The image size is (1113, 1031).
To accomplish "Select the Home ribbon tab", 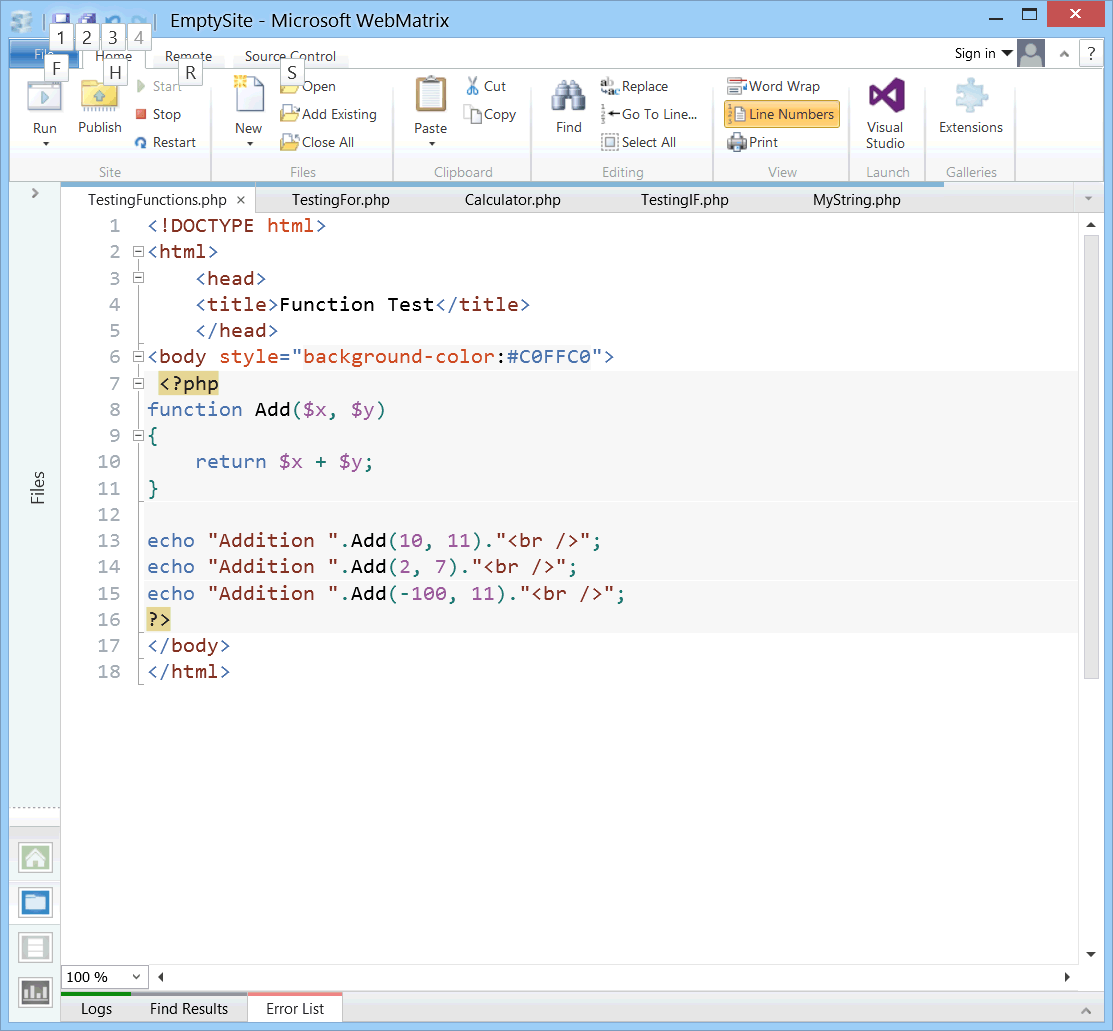I will [114, 56].
